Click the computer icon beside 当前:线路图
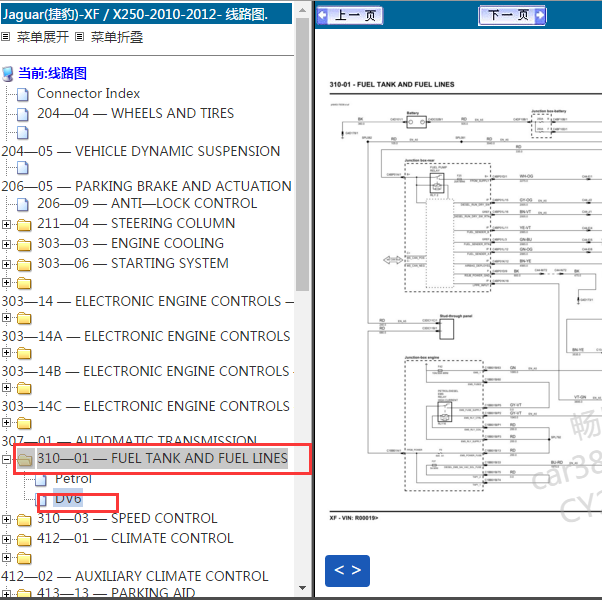602x600 pixels. point(8,74)
